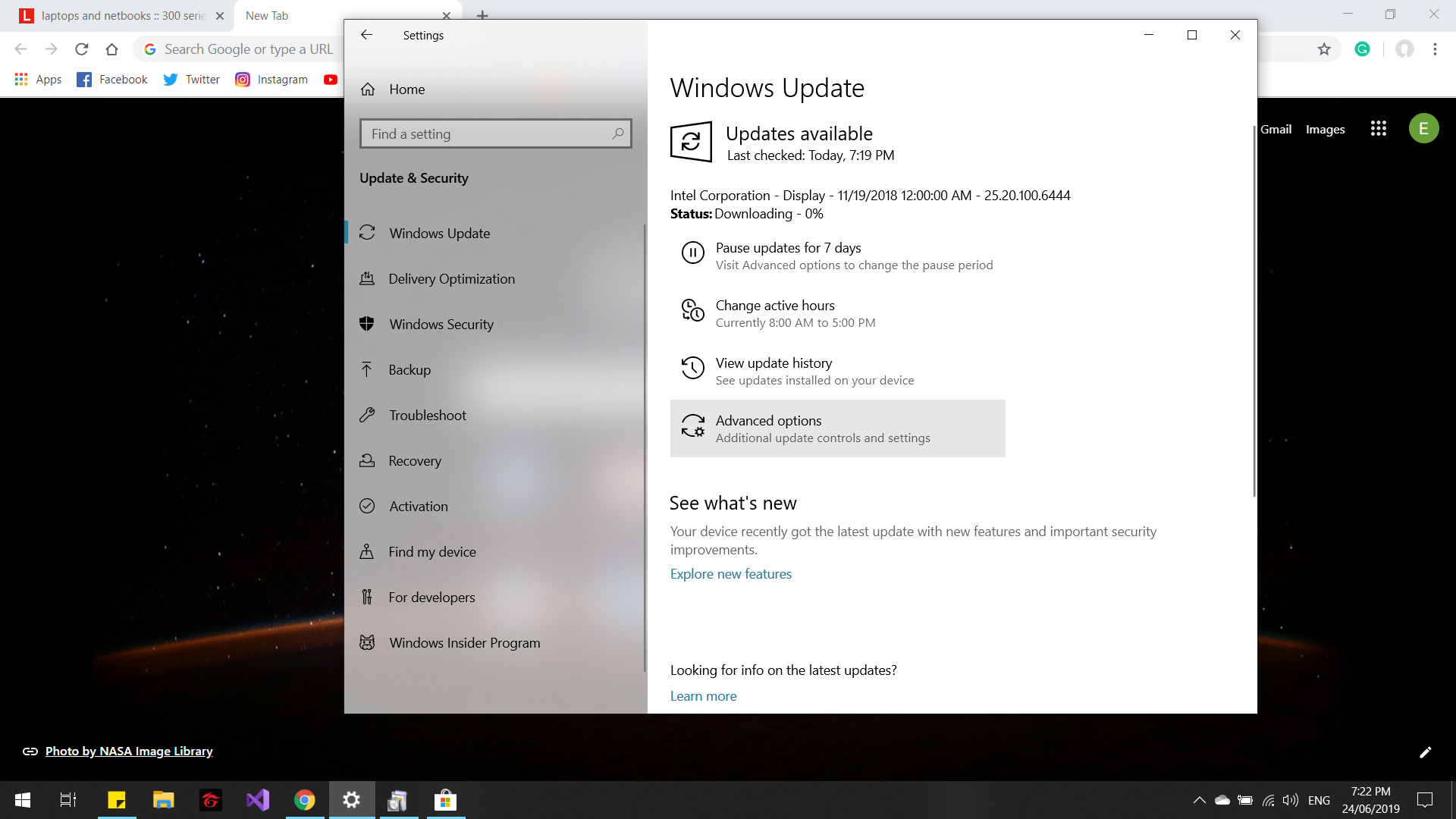The image size is (1456, 819).
Task: Open Change active hours setting
Action: click(775, 312)
